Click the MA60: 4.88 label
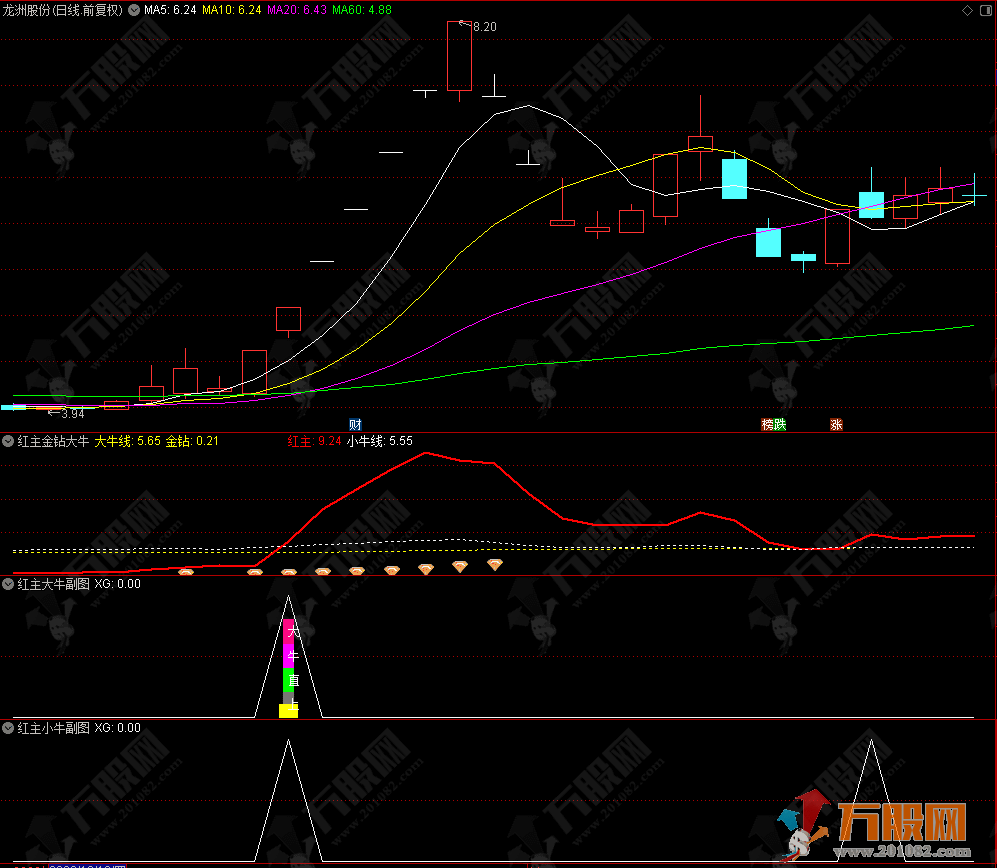The height and width of the screenshot is (868, 997). pos(362,10)
